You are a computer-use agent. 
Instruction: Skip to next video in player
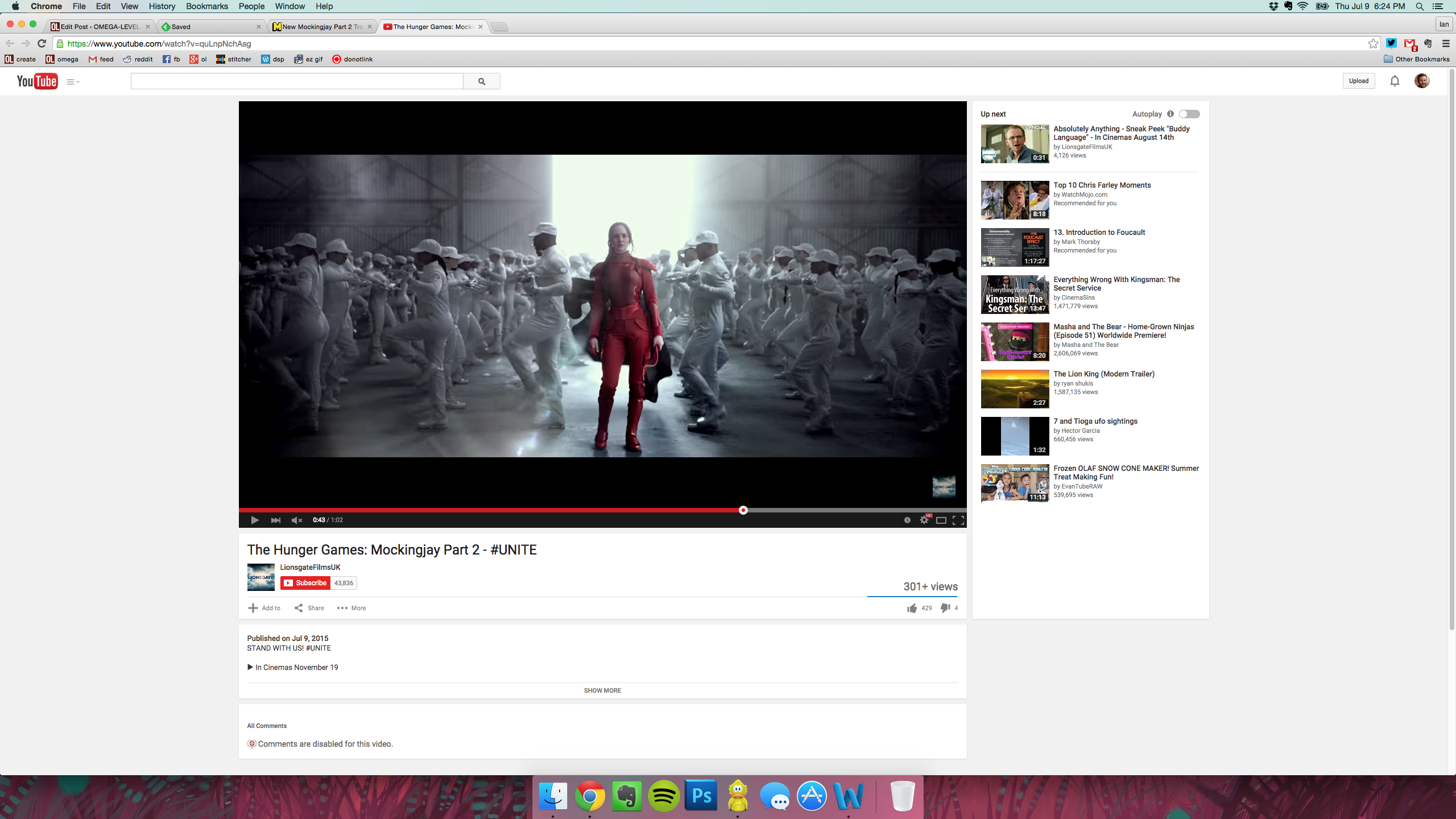tap(275, 520)
